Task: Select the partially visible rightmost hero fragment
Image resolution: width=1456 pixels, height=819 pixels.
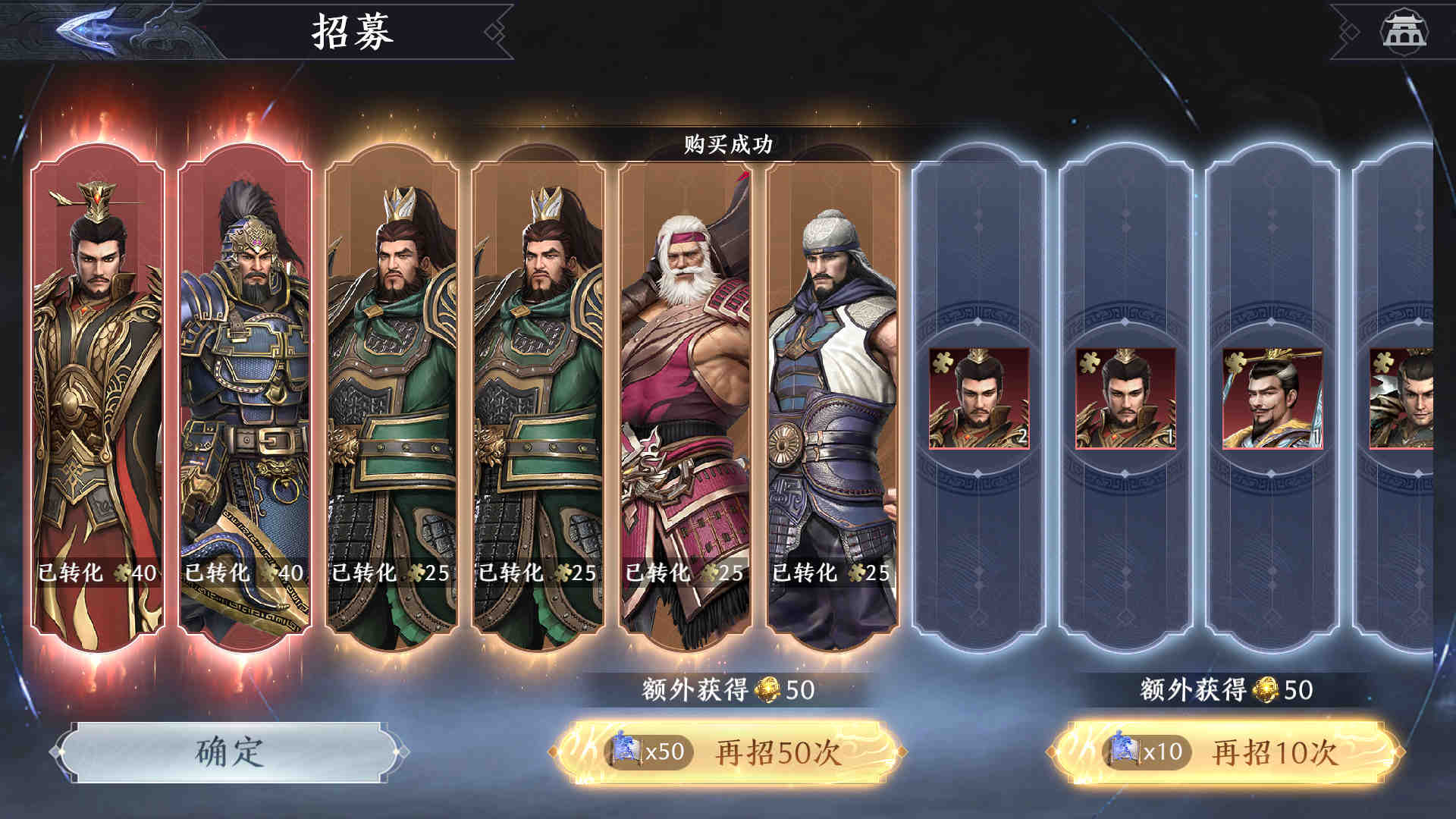Action: click(x=1401, y=399)
